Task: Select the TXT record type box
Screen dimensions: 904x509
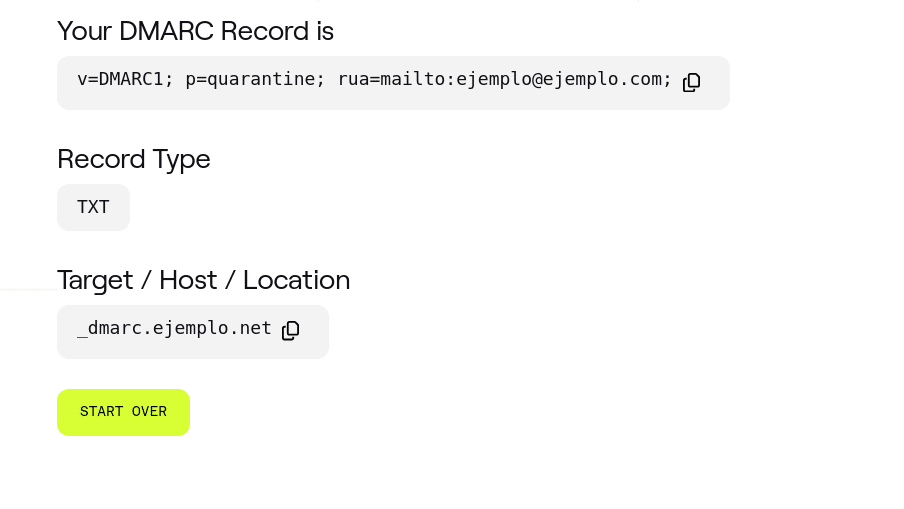Action: coord(93,207)
